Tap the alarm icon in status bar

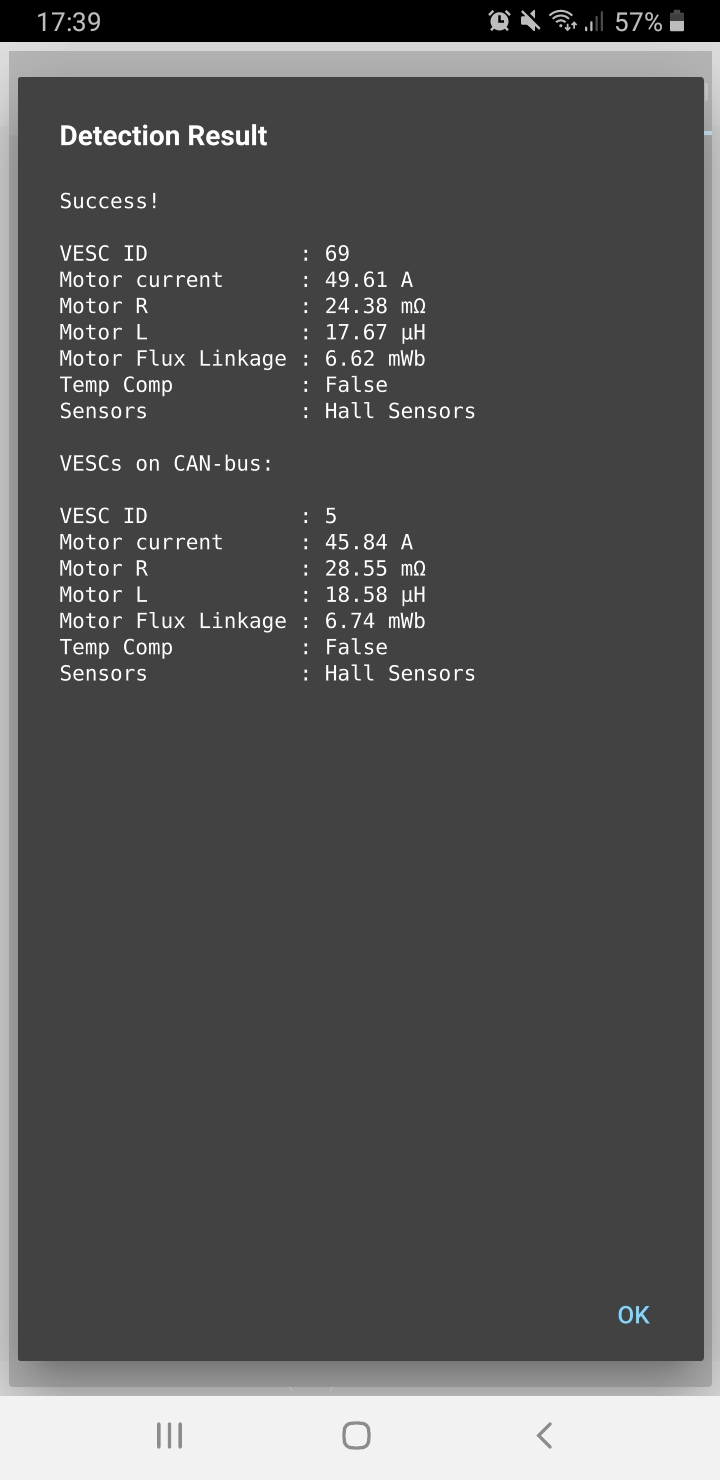click(x=499, y=21)
